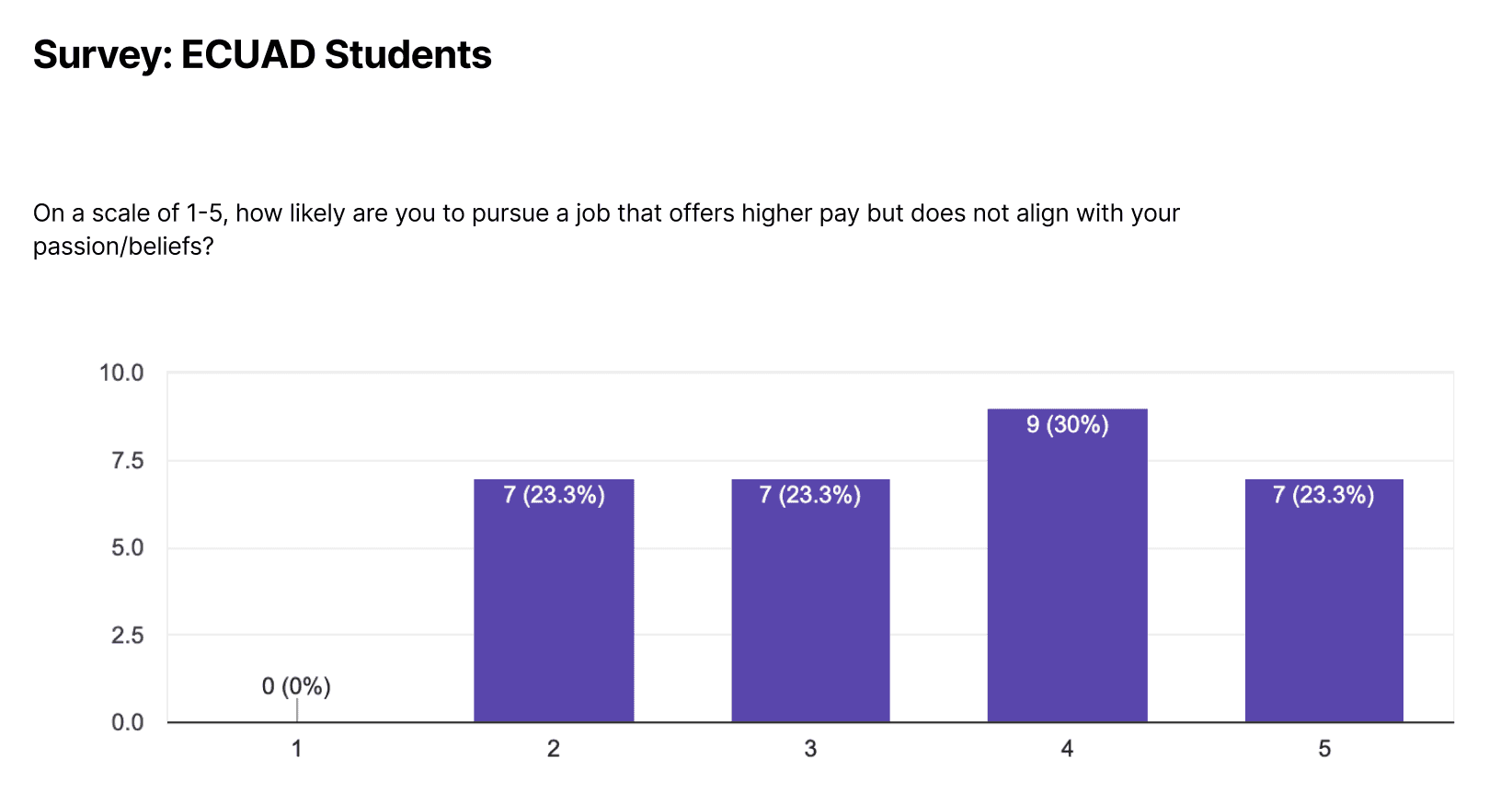The image size is (1512, 804).
Task: Click the bar for rating 5
Action: coord(1323,600)
